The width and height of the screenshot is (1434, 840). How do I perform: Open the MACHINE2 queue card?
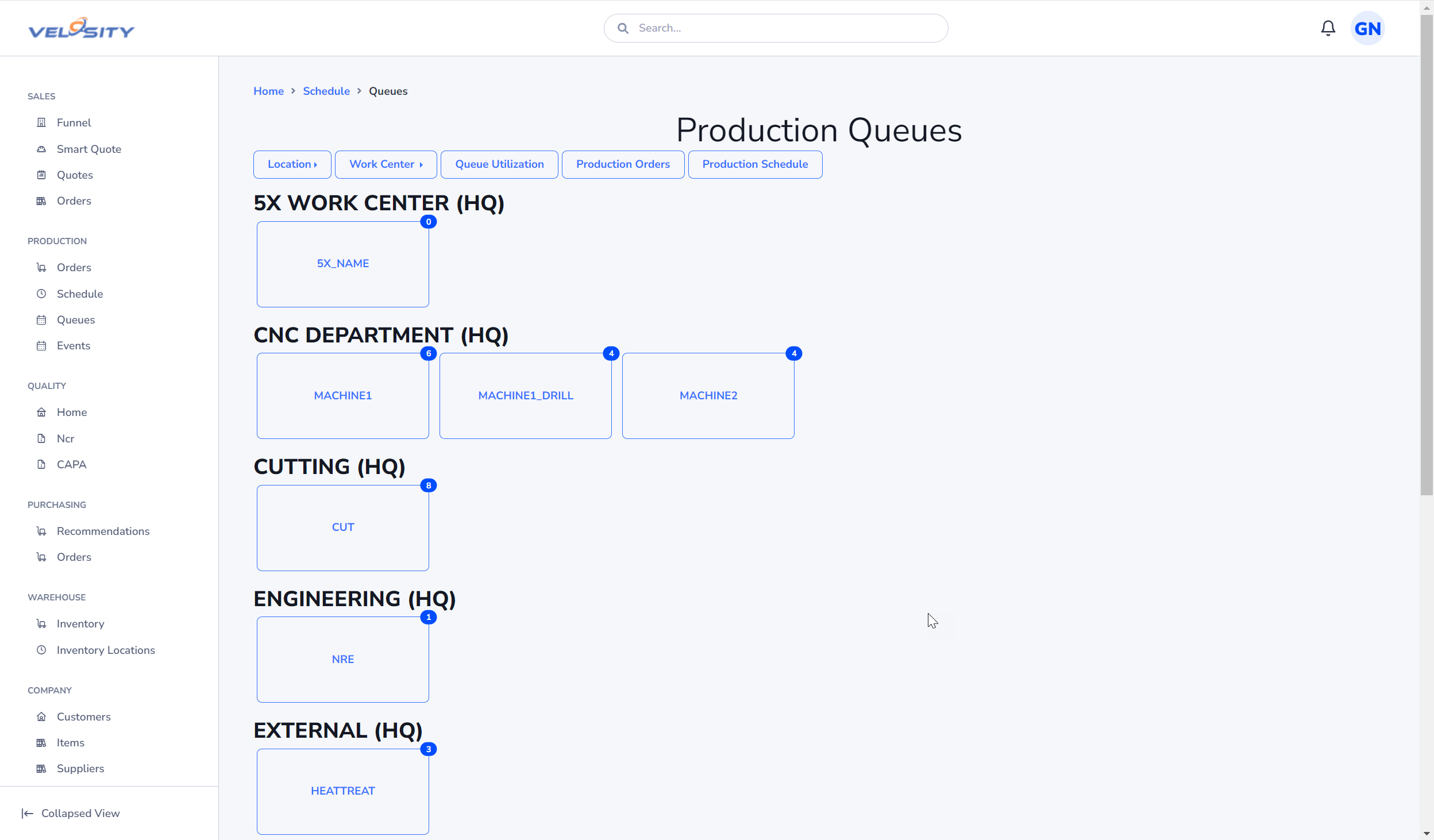point(708,396)
